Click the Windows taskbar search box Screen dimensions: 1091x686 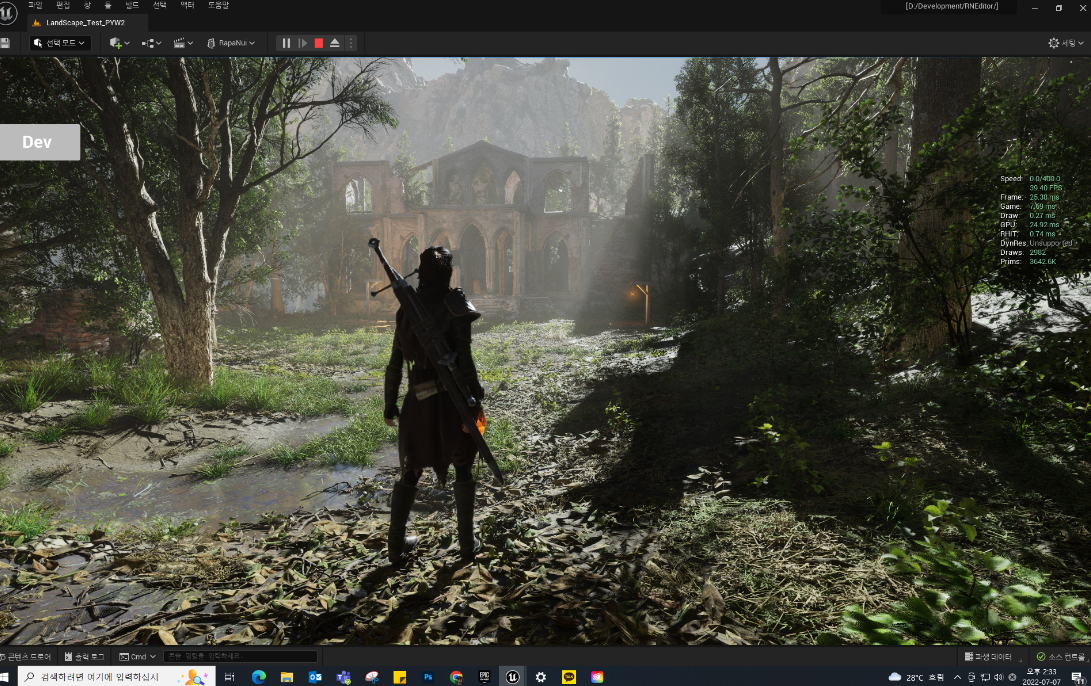(x=116, y=677)
